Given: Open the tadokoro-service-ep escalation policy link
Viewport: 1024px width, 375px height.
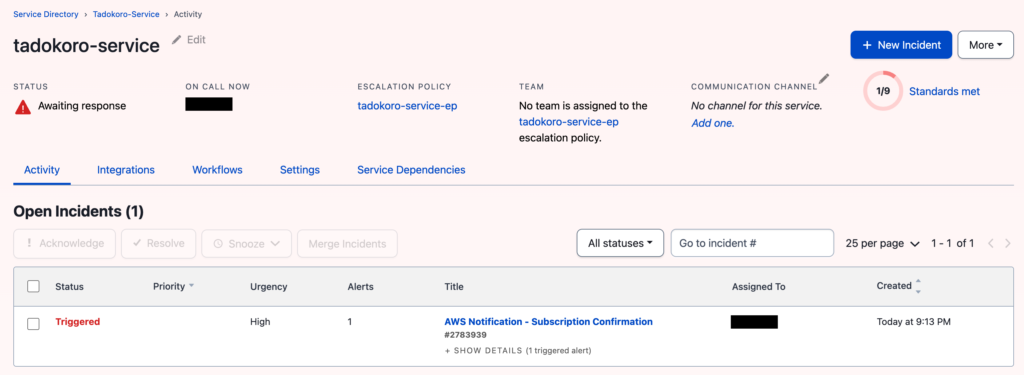Looking at the screenshot, I should [408, 106].
